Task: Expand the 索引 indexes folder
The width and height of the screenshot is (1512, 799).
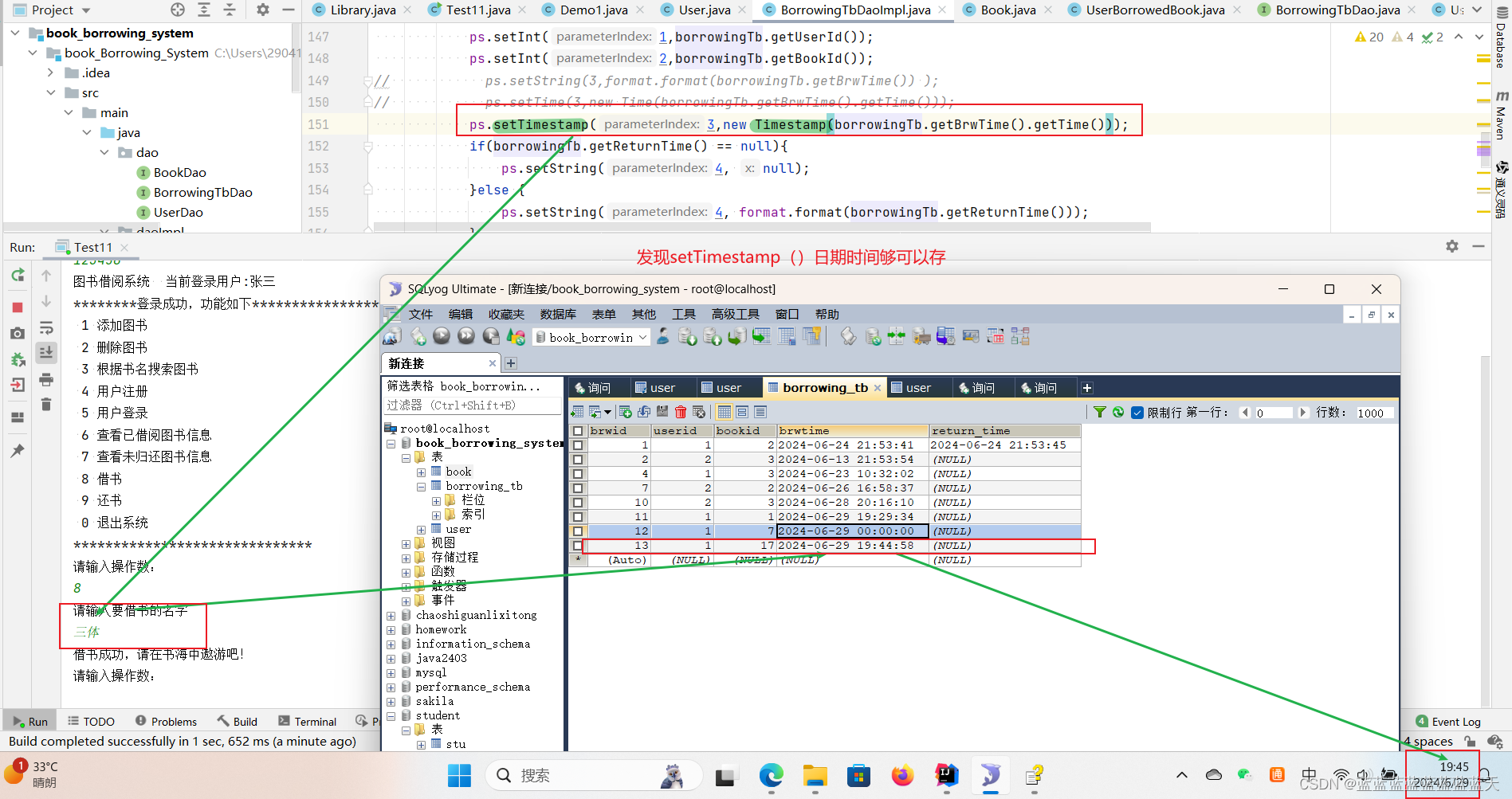Action: point(436,515)
